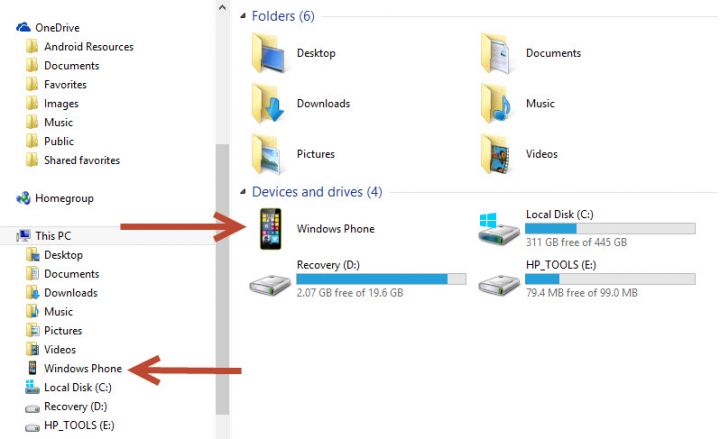Click the navigation pane scrollbar thumb

click(222, 279)
